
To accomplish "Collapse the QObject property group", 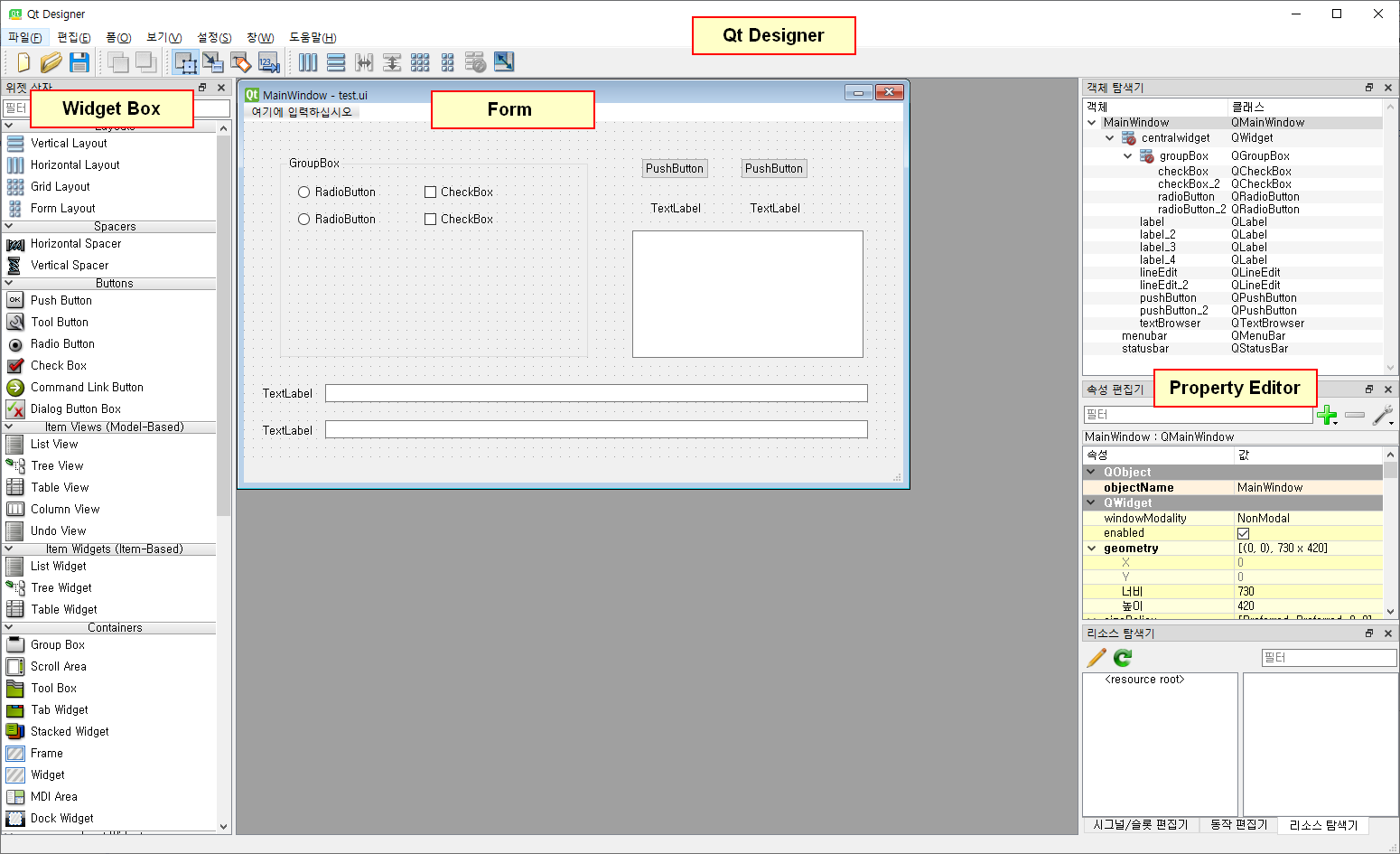I will coord(1091,472).
